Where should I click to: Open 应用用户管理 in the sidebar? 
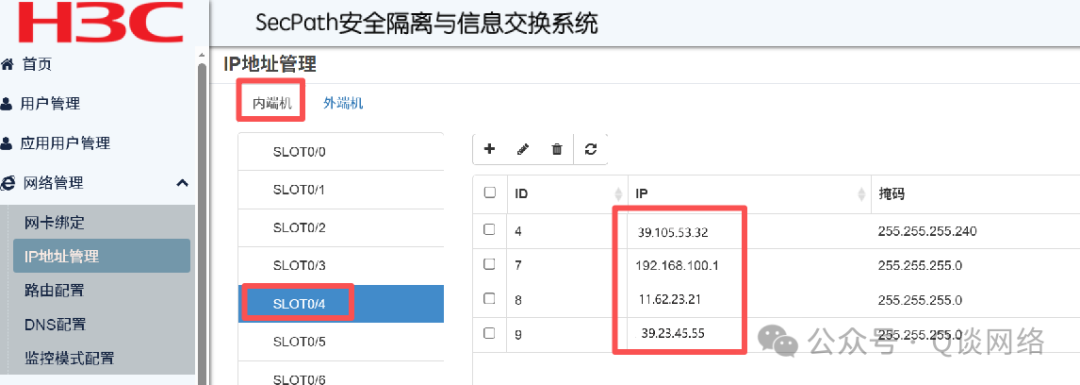[65, 143]
